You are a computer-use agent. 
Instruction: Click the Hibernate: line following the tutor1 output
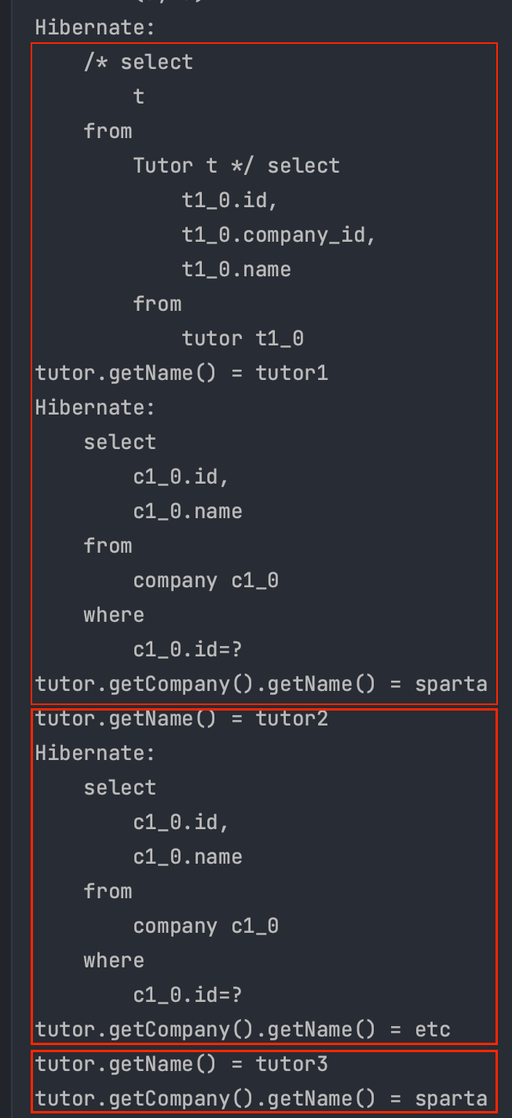[96, 408]
